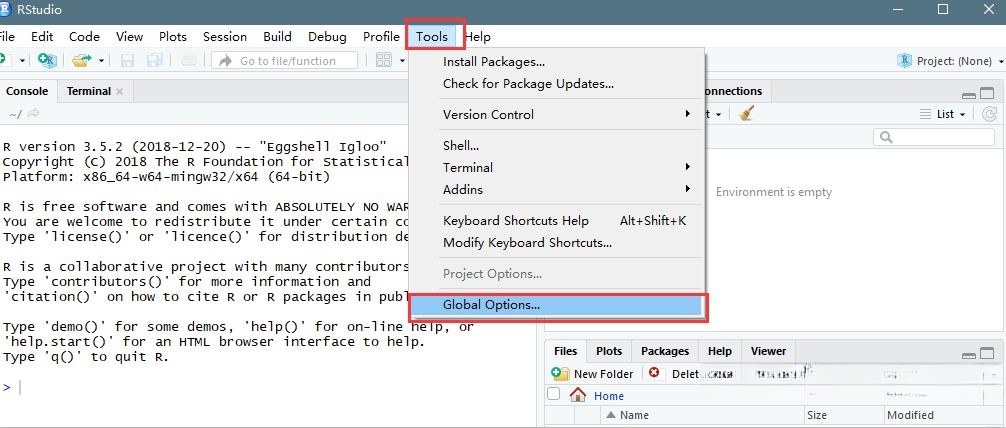
Task: Click the create R project icon
Action: coord(46,61)
